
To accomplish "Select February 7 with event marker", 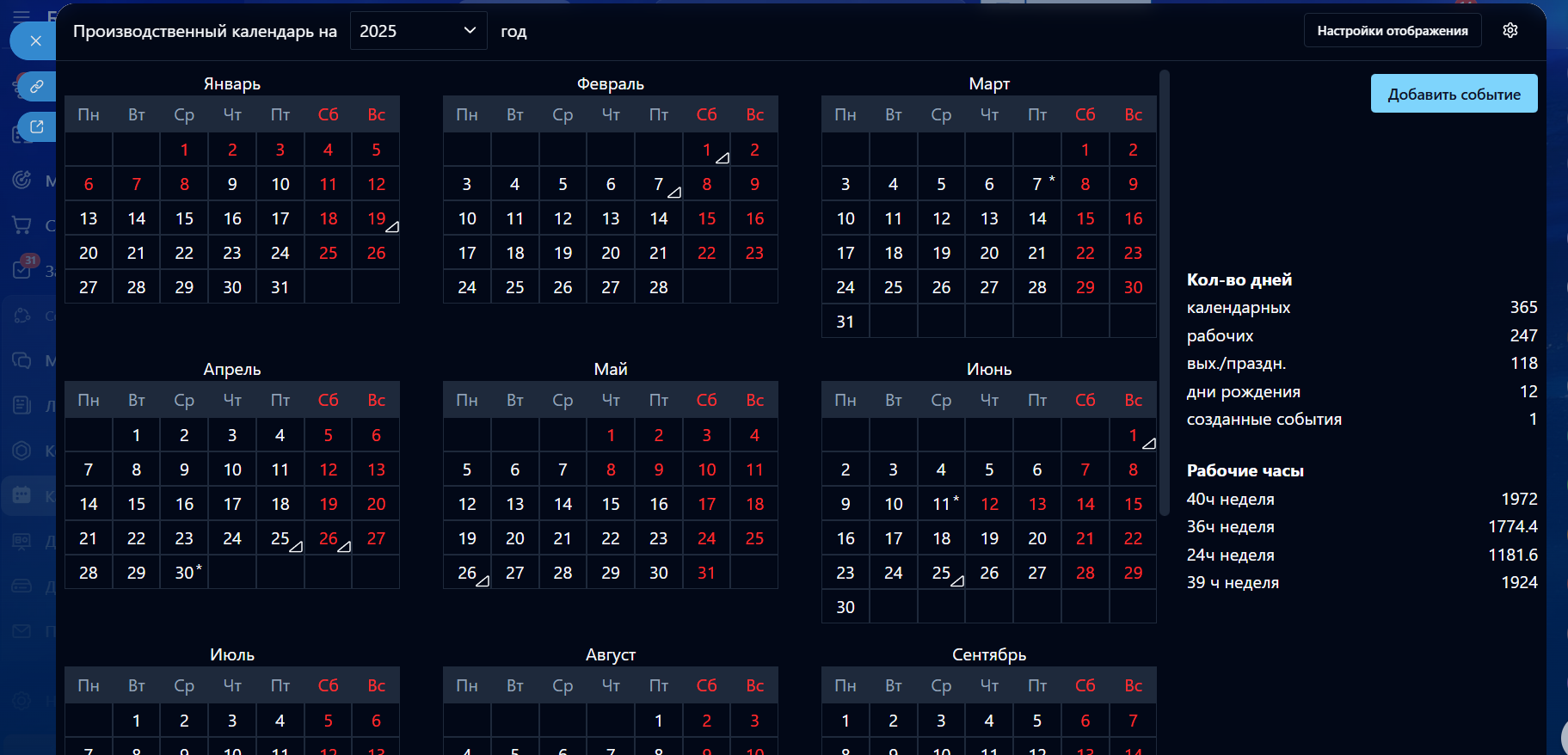I will (x=659, y=184).
